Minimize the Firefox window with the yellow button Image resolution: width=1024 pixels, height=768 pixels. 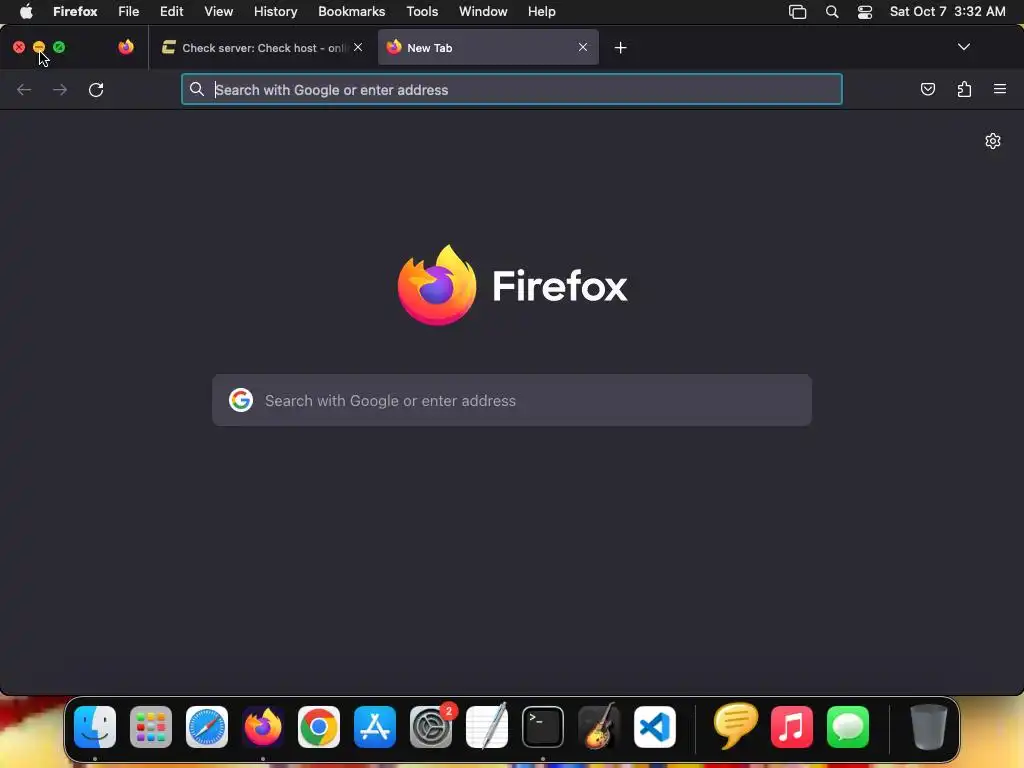tap(39, 47)
